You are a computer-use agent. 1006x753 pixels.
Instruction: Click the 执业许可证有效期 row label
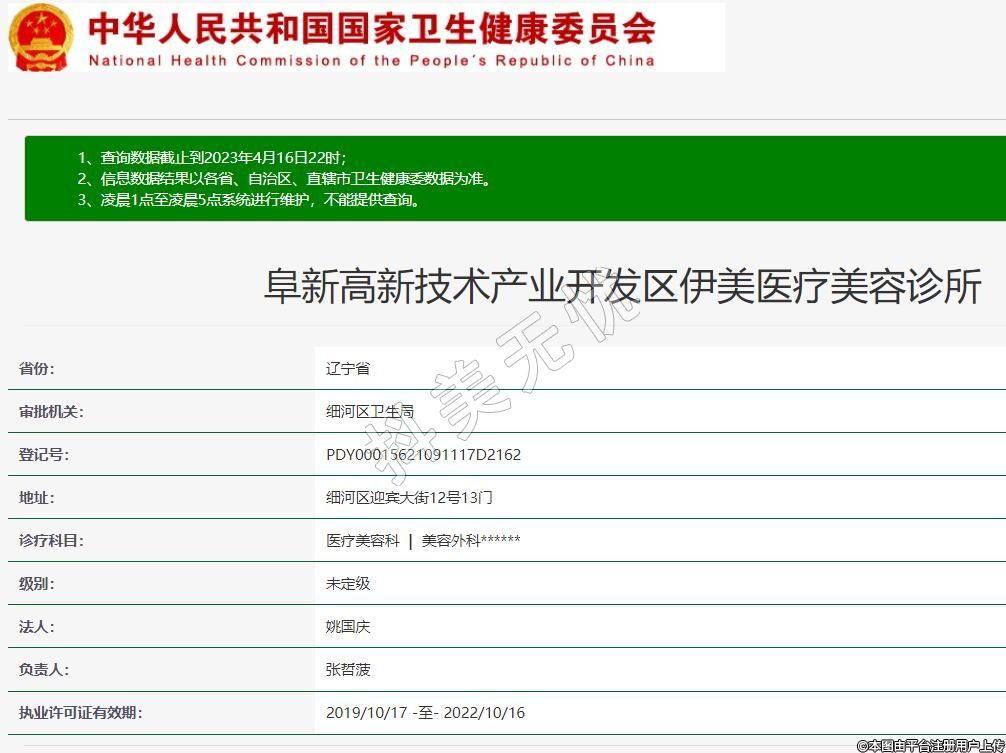(x=80, y=712)
